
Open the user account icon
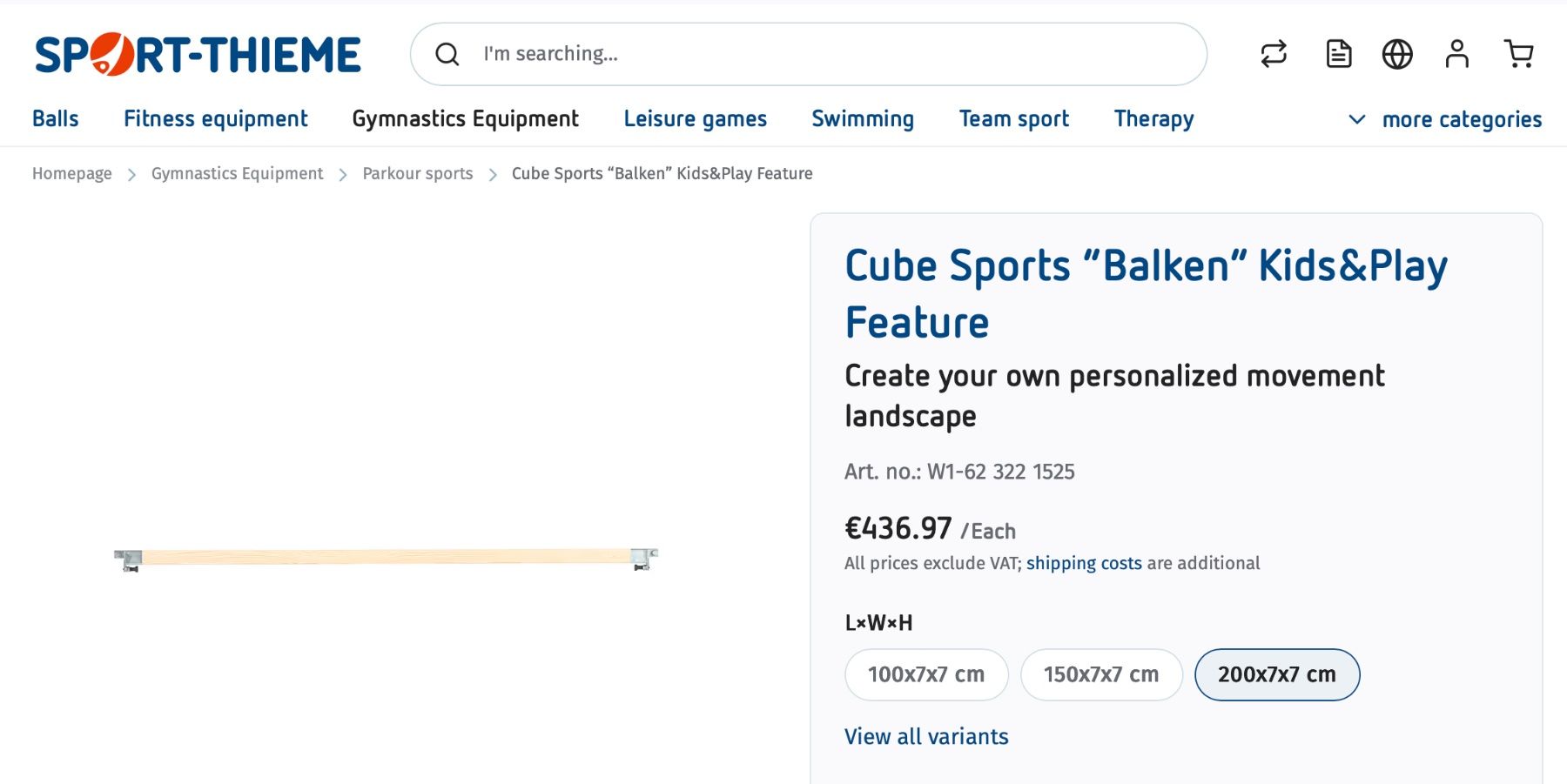(x=1456, y=54)
